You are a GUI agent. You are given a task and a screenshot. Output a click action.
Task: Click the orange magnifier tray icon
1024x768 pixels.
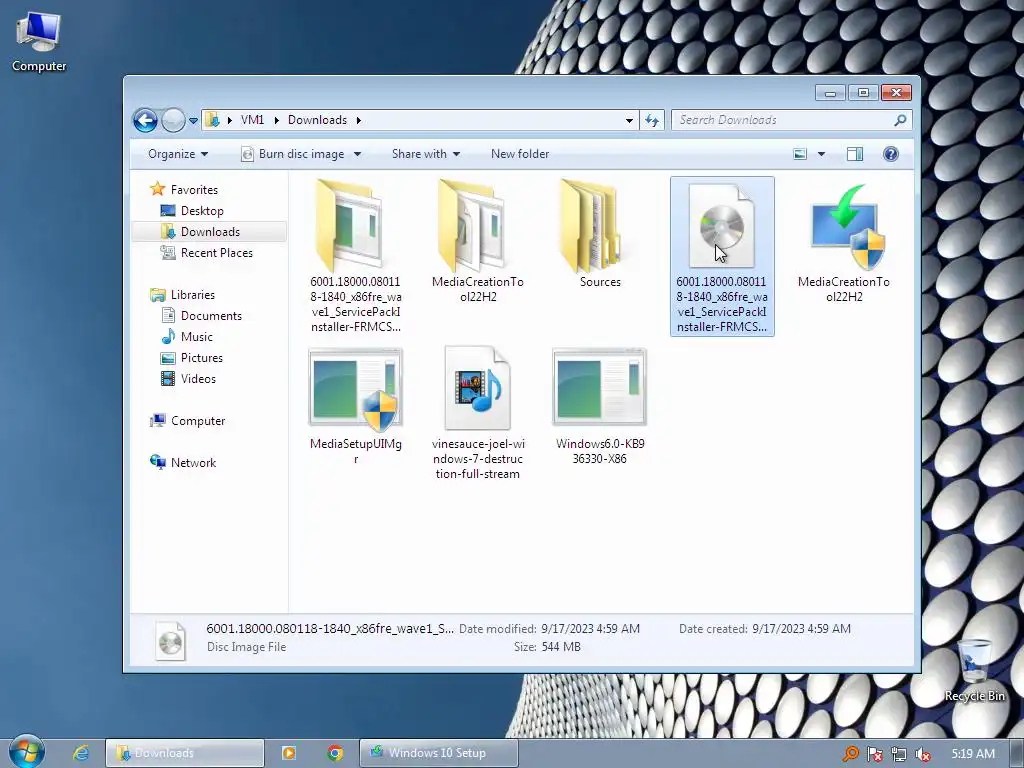[x=850, y=754]
